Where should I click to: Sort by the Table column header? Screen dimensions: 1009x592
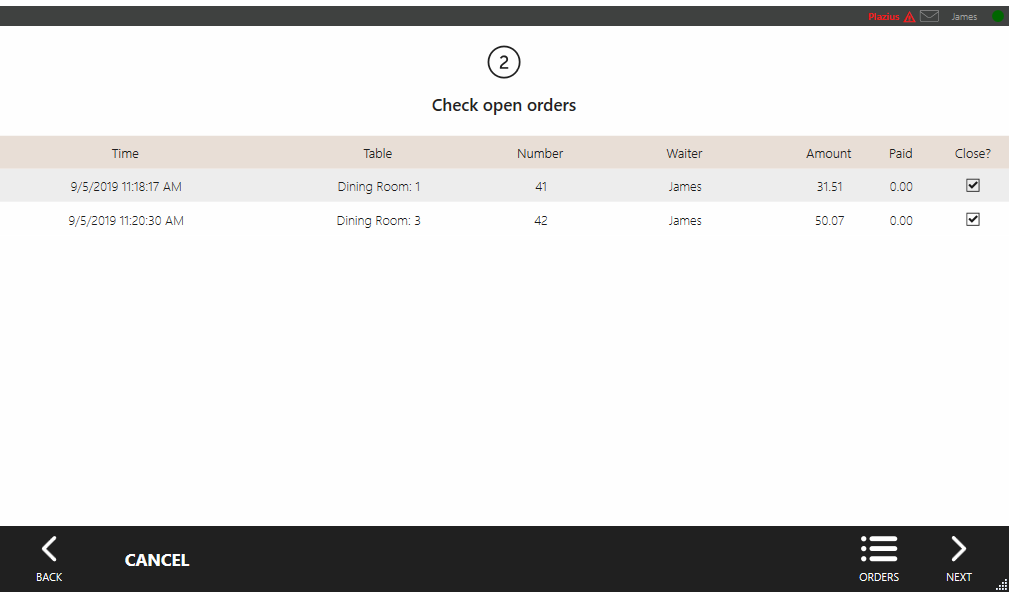[378, 153]
